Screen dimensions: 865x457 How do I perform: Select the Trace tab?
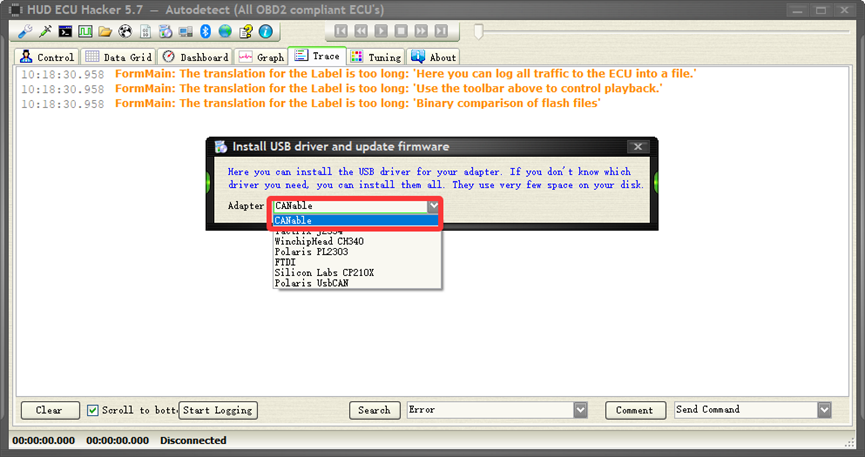tap(317, 56)
